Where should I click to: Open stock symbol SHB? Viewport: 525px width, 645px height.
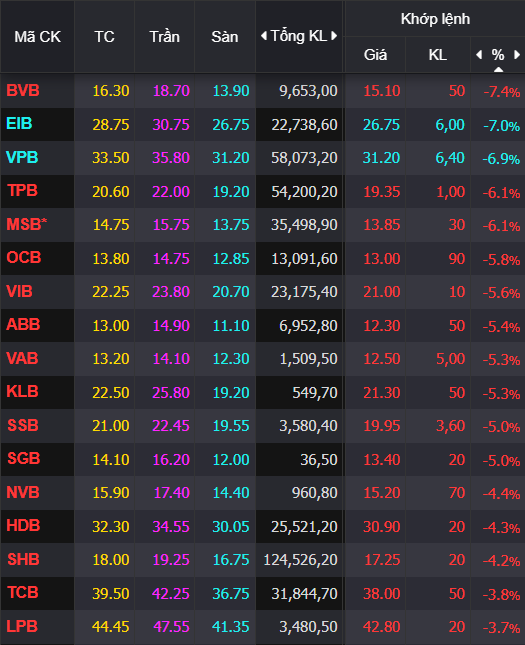click(23, 559)
